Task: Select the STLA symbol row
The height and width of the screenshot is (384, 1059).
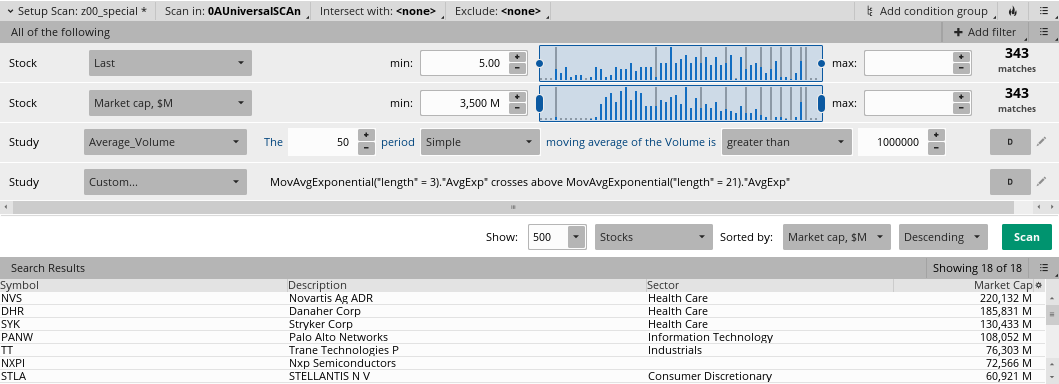Action: (x=14, y=376)
